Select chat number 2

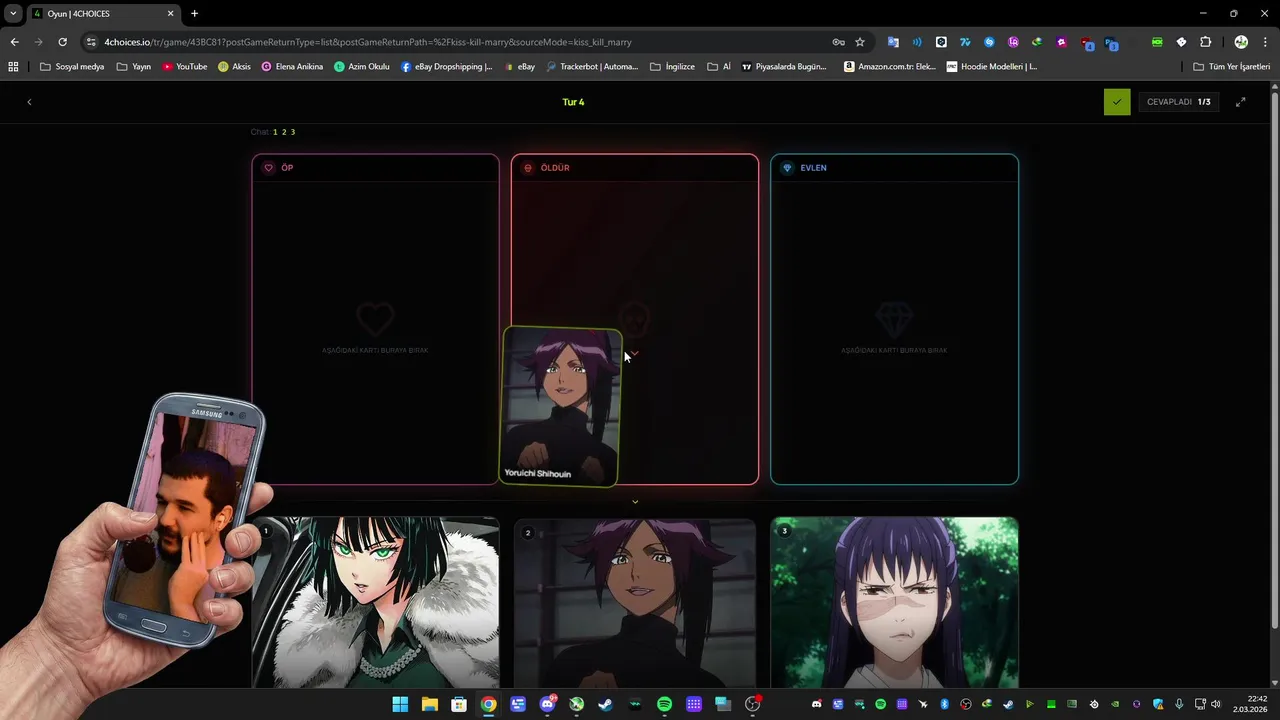(x=284, y=132)
